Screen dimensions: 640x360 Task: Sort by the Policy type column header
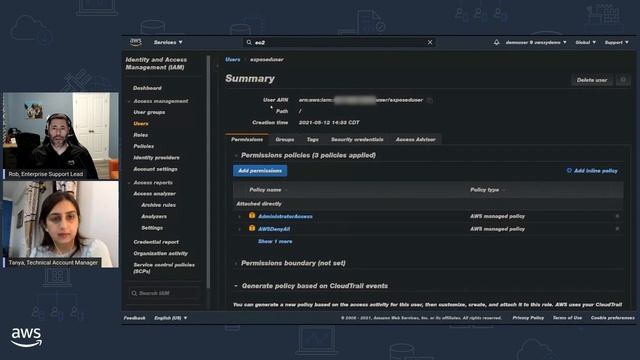(484, 190)
